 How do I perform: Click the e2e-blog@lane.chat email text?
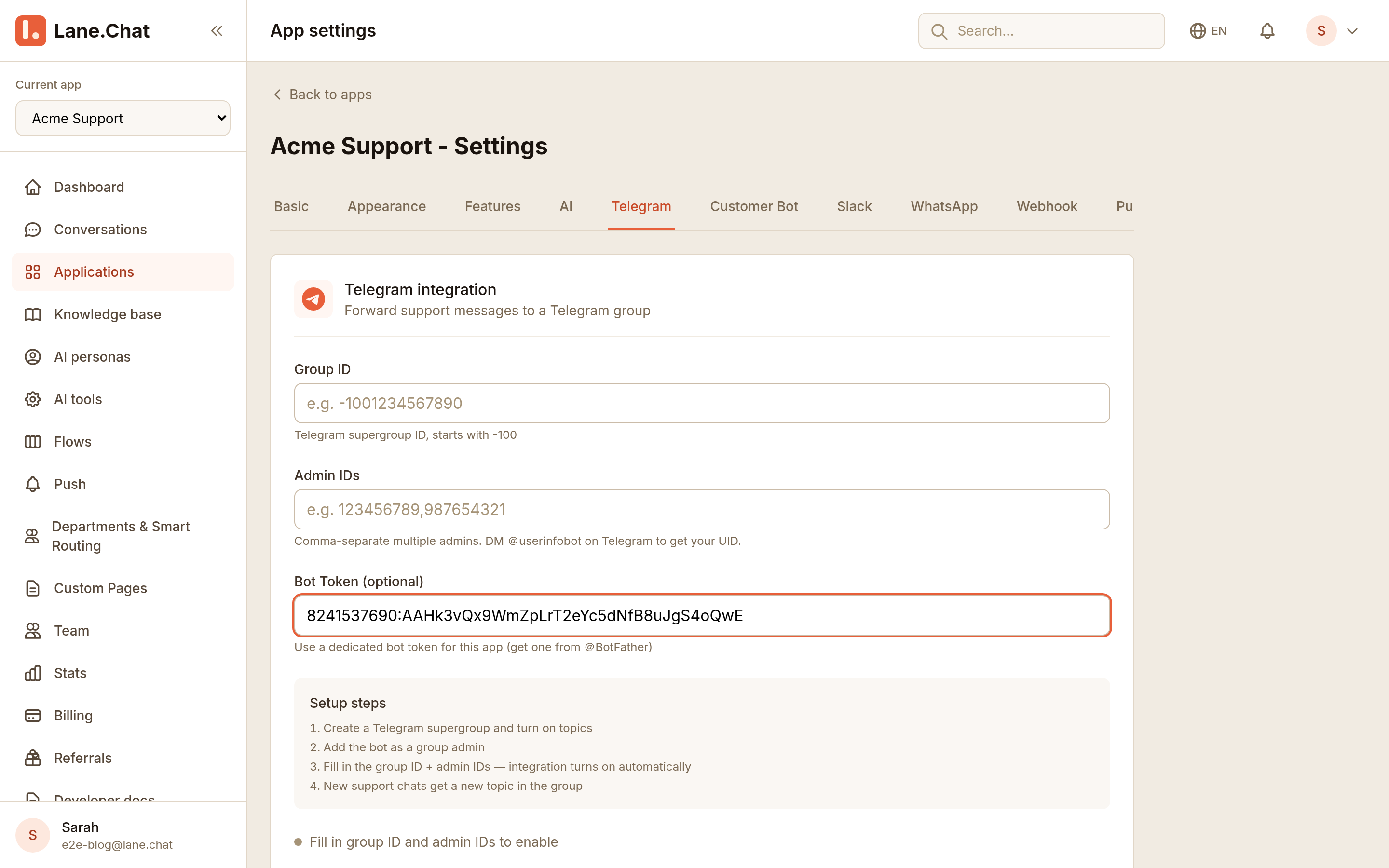coord(117,845)
